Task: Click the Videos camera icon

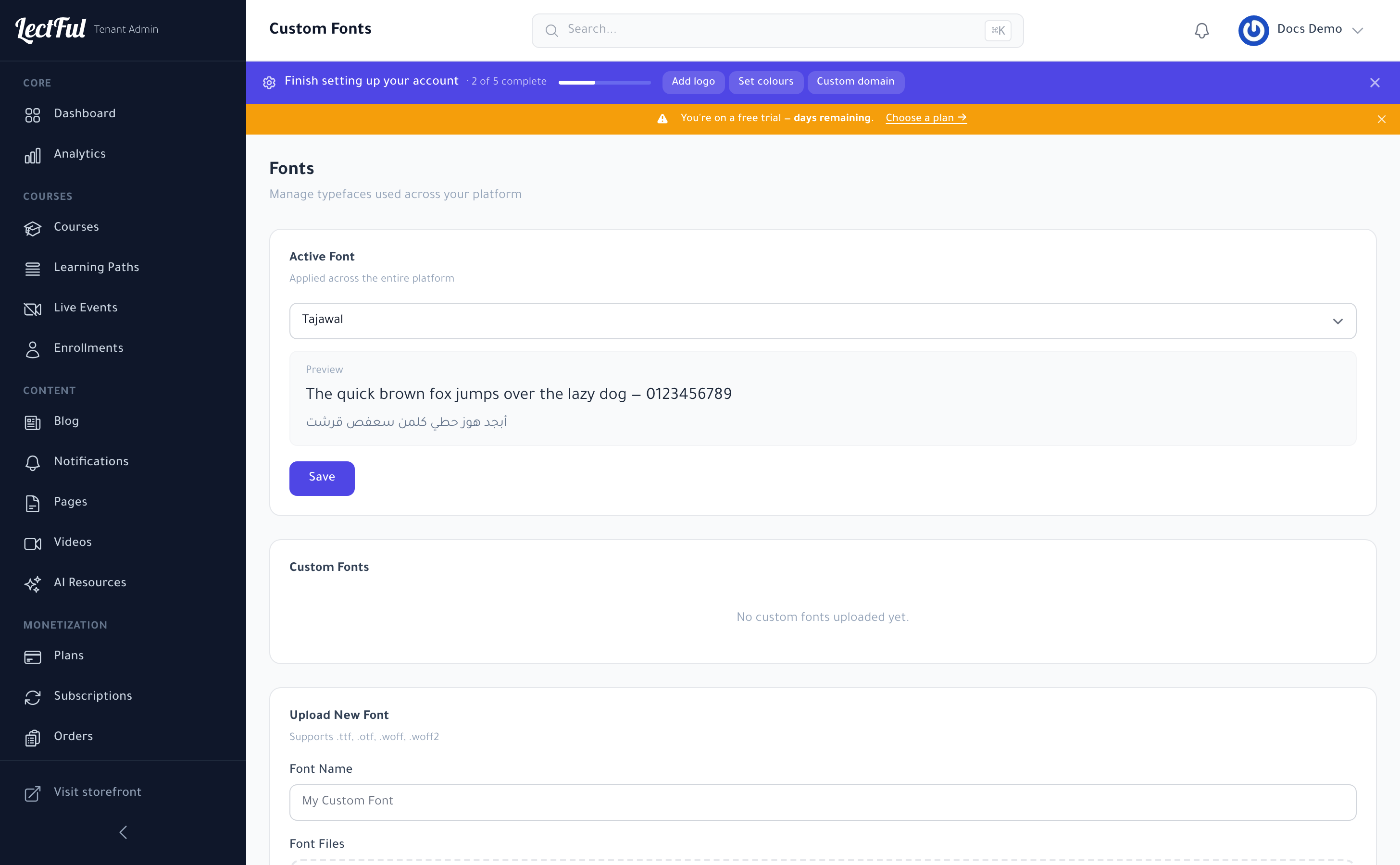Action: coord(33,544)
